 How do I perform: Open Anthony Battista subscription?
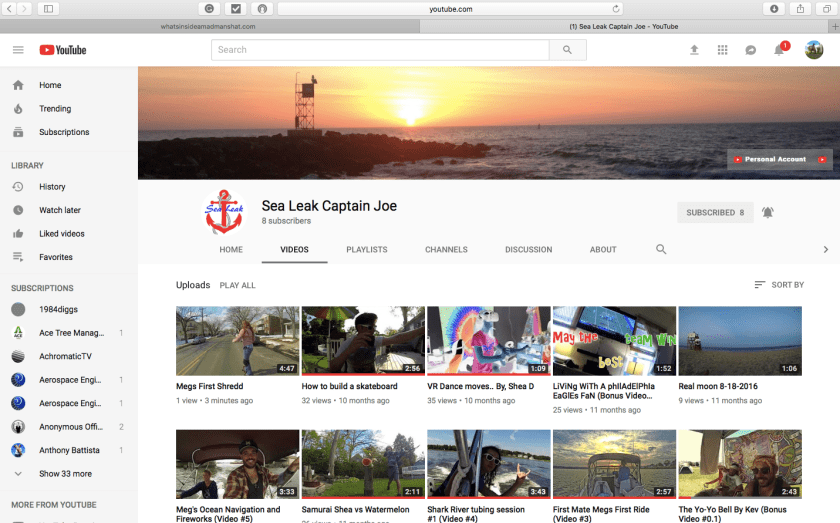69,450
